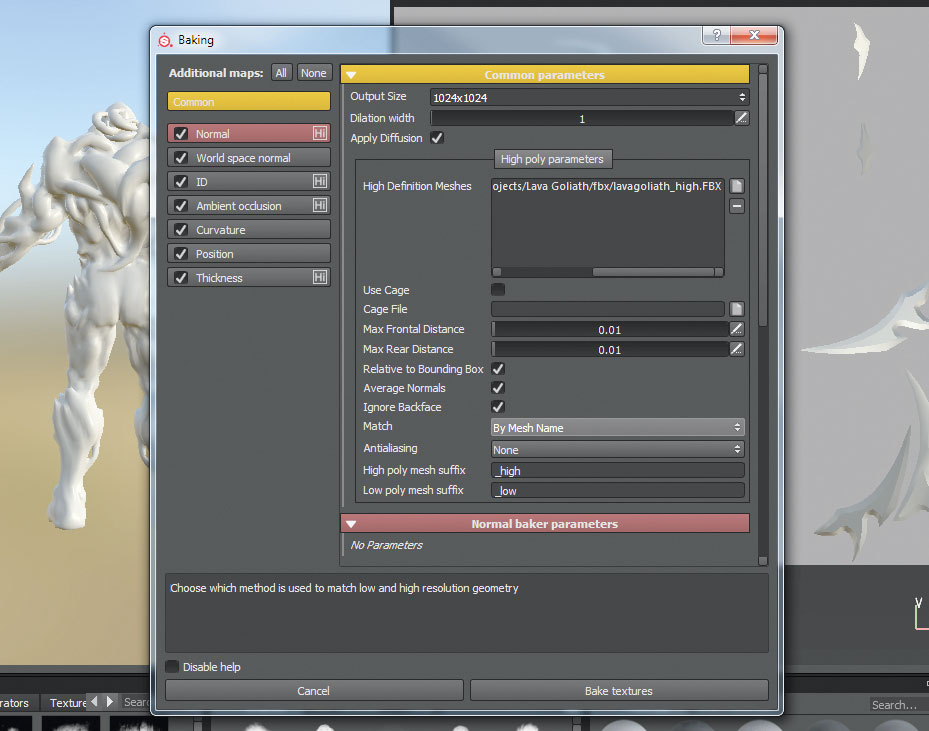Toggle the Normal map checkbox
The width and height of the screenshot is (929, 731).
181,134
